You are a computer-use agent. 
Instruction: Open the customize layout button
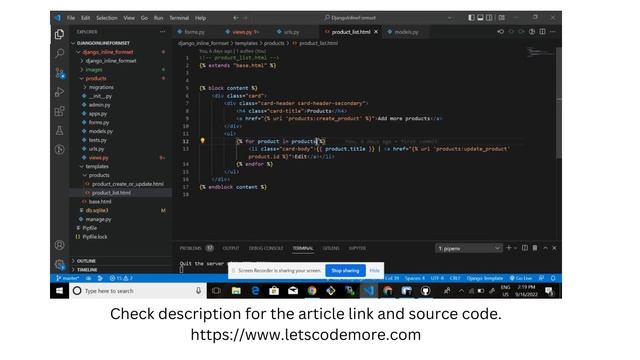click(x=502, y=18)
